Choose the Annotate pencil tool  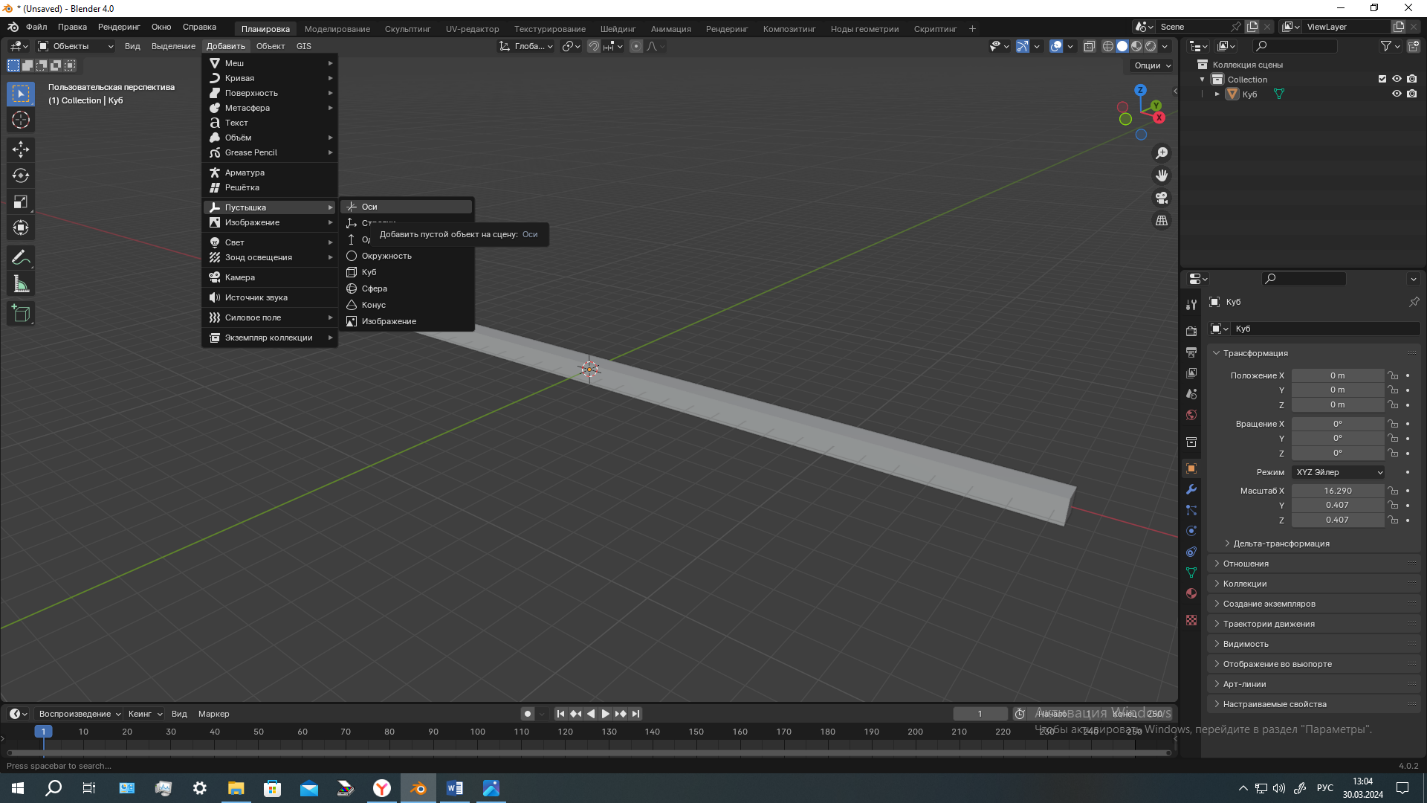(20, 257)
